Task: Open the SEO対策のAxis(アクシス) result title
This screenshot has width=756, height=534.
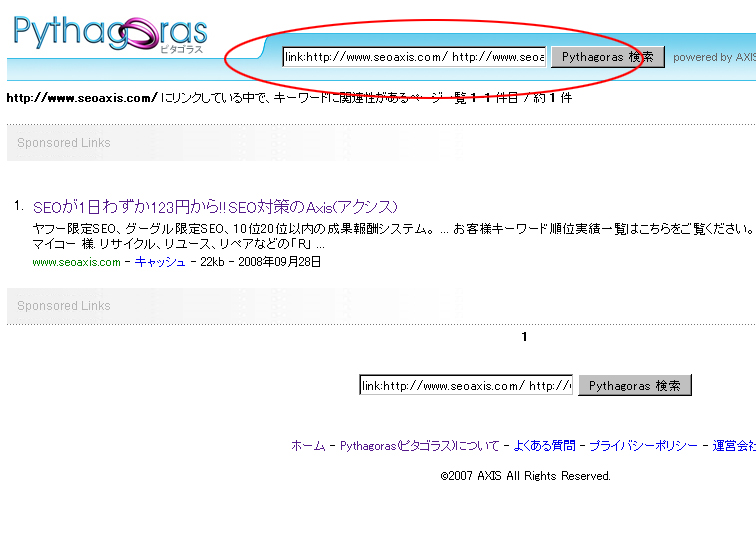Action: 215,208
